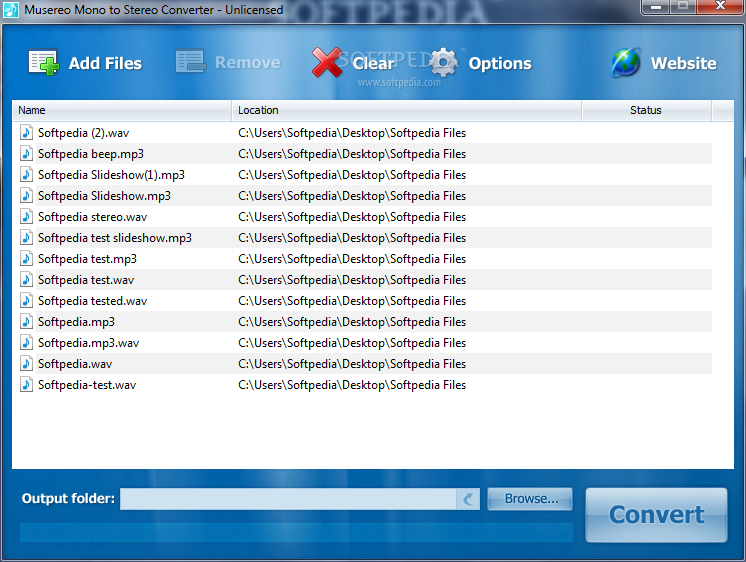
Task: Click the location path of Softpedia-test.wav
Action: pyautogui.click(x=352, y=385)
